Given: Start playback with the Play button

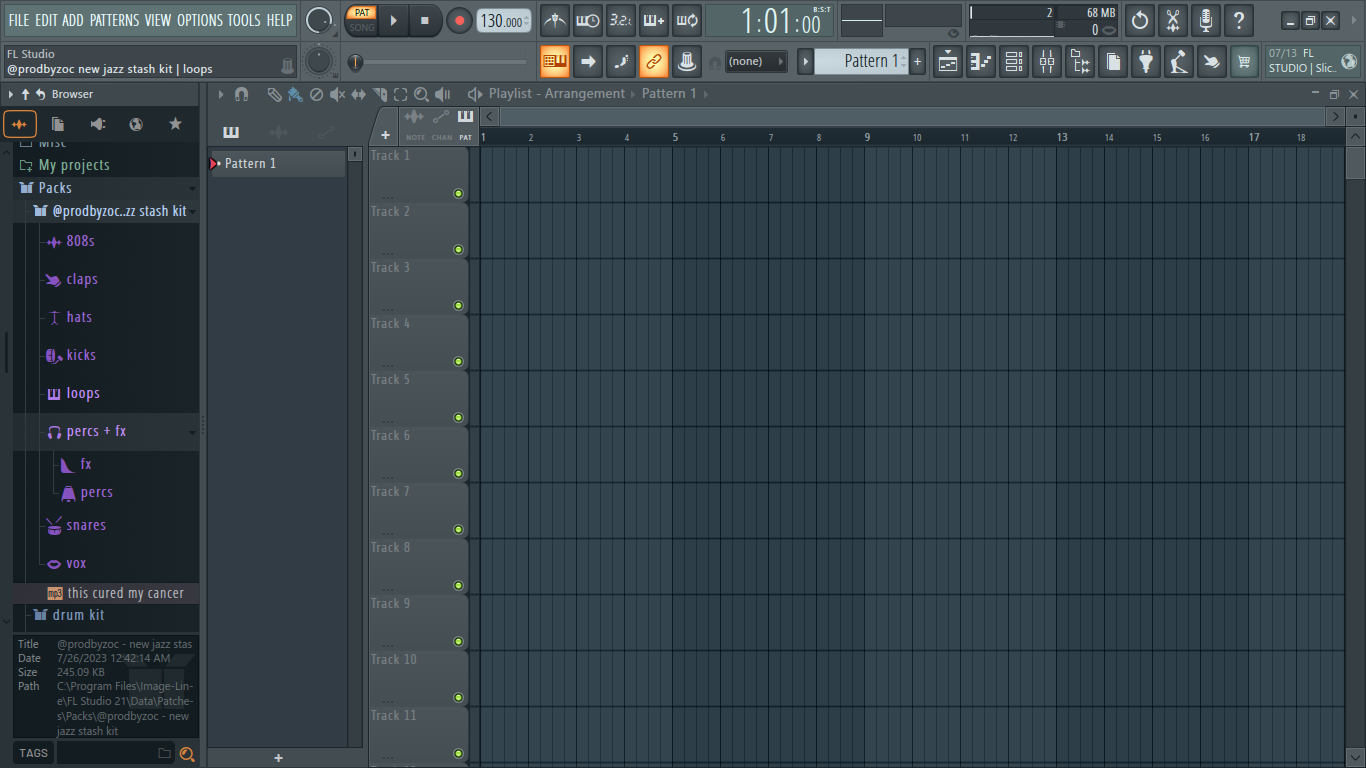Looking at the screenshot, I should (x=393, y=20).
